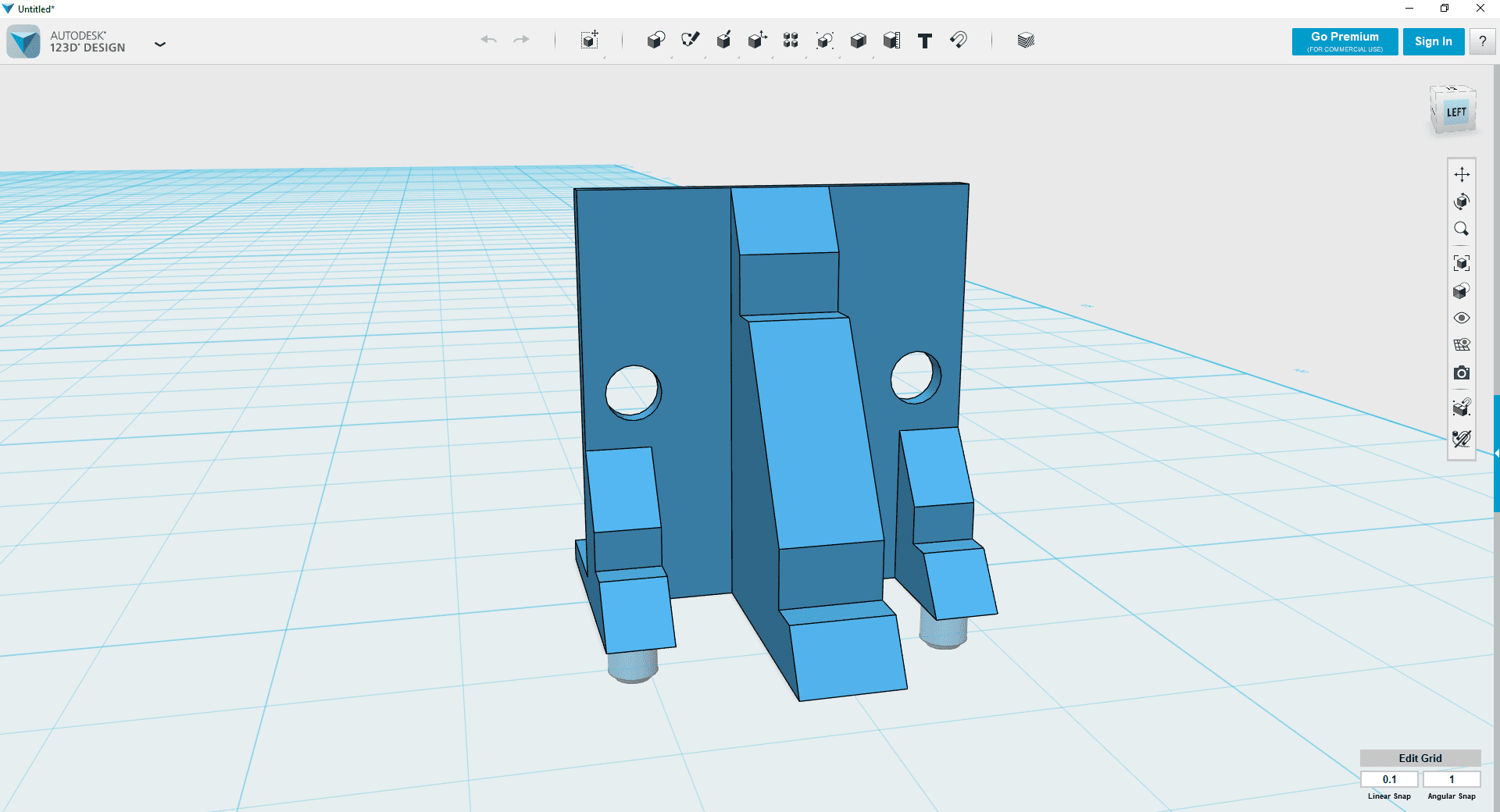The width and height of the screenshot is (1500, 812).
Task: Expand the collapsed side panel arrow on the right edge
Action: click(1497, 453)
